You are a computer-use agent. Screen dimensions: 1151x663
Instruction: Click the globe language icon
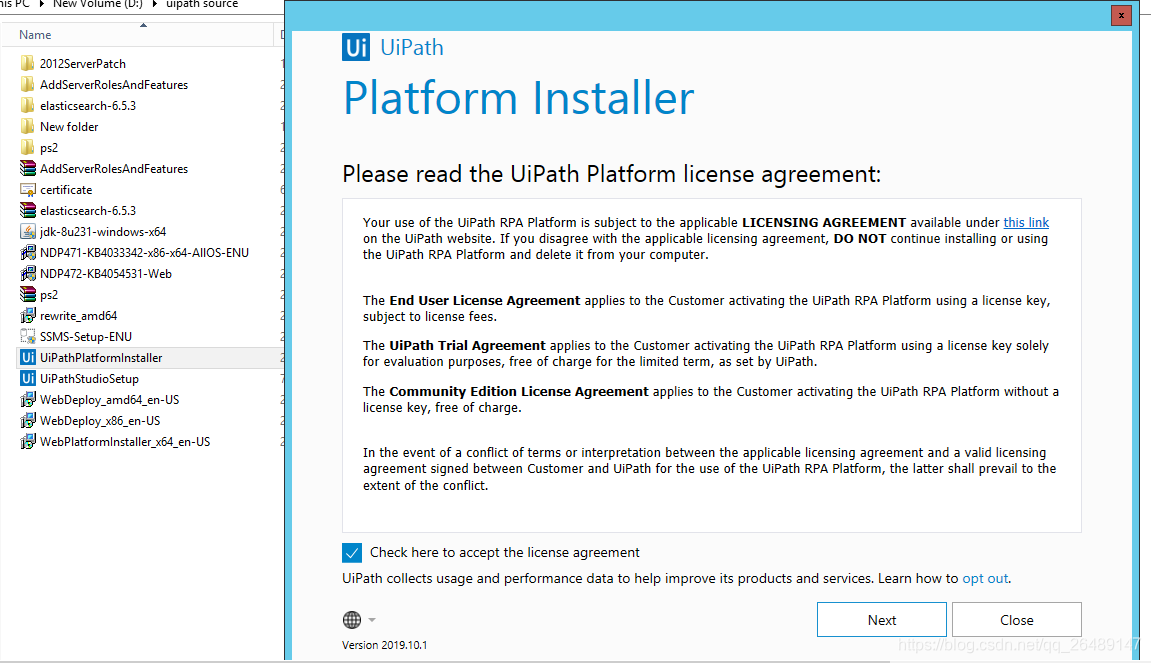[352, 620]
